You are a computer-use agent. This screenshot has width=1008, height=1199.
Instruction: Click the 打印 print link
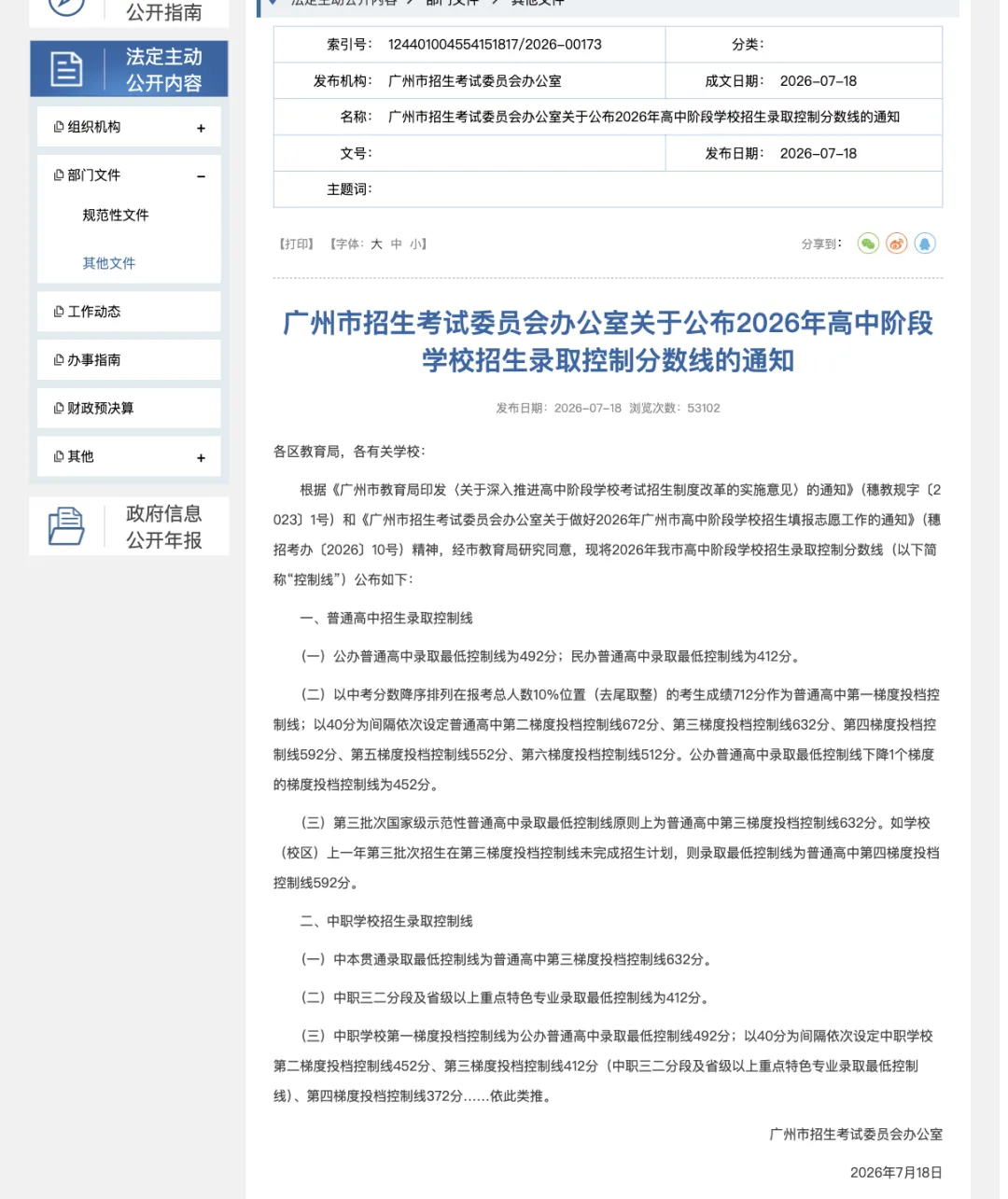297,244
